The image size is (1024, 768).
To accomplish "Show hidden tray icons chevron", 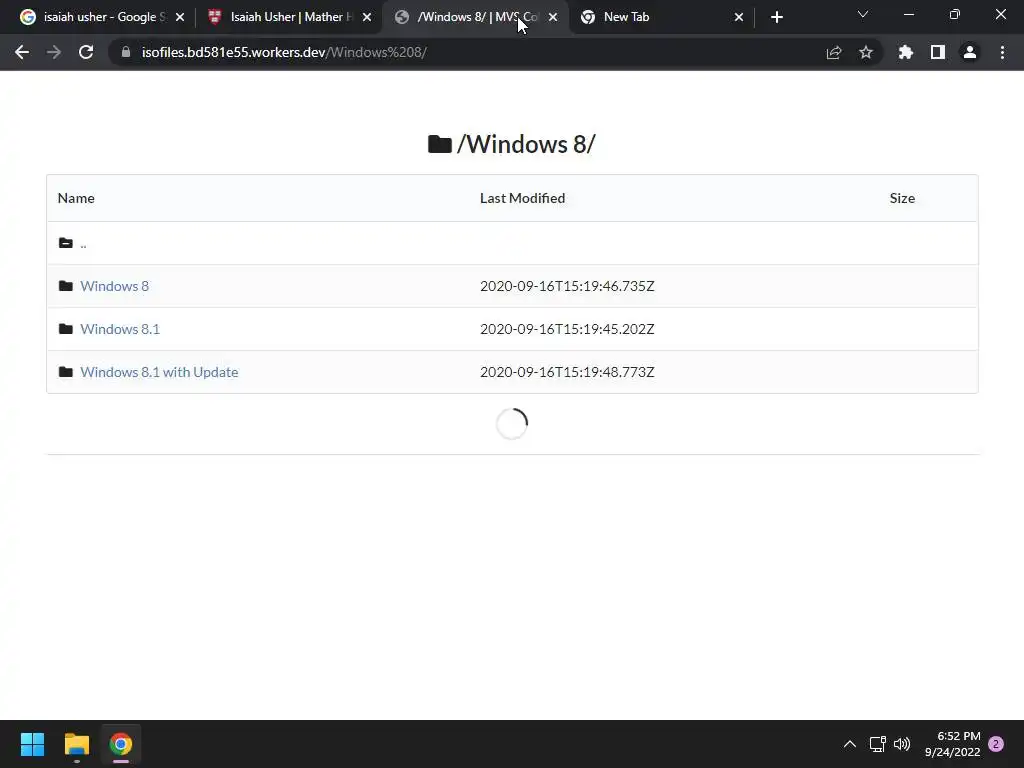I will pyautogui.click(x=850, y=744).
